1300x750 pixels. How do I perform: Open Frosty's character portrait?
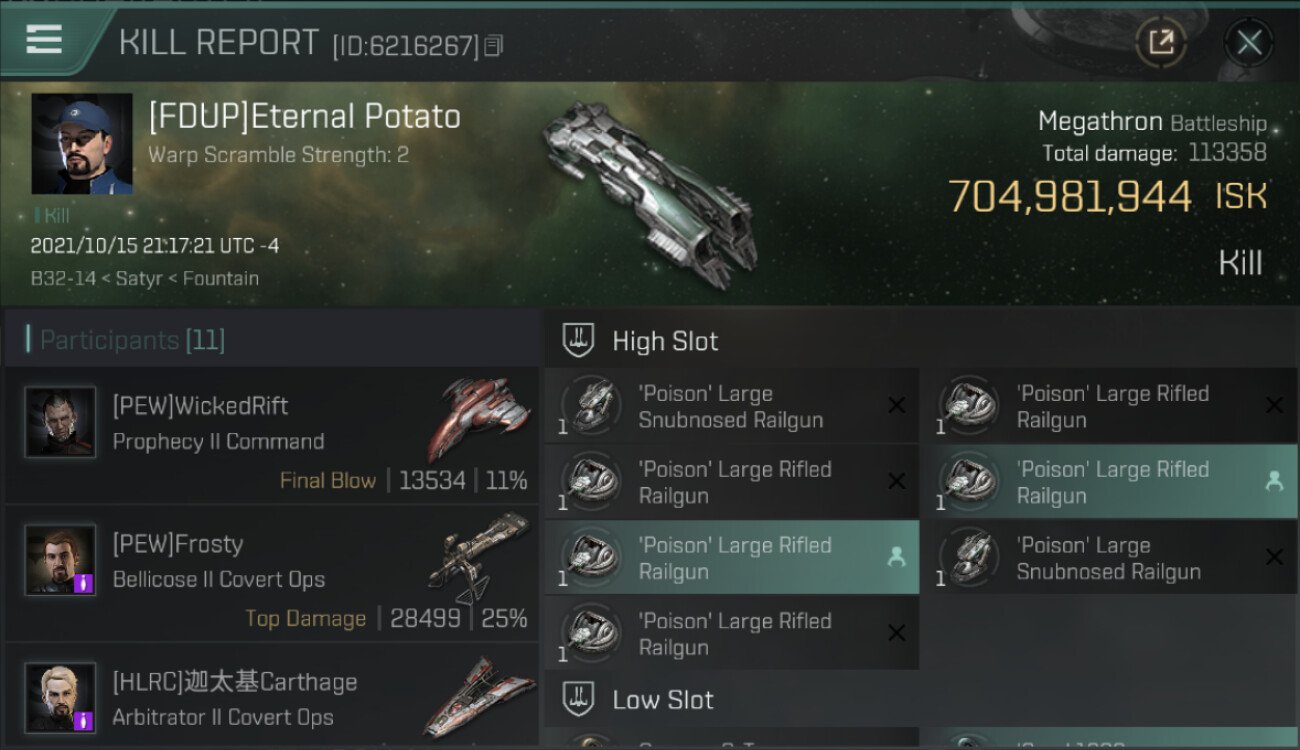coord(61,560)
